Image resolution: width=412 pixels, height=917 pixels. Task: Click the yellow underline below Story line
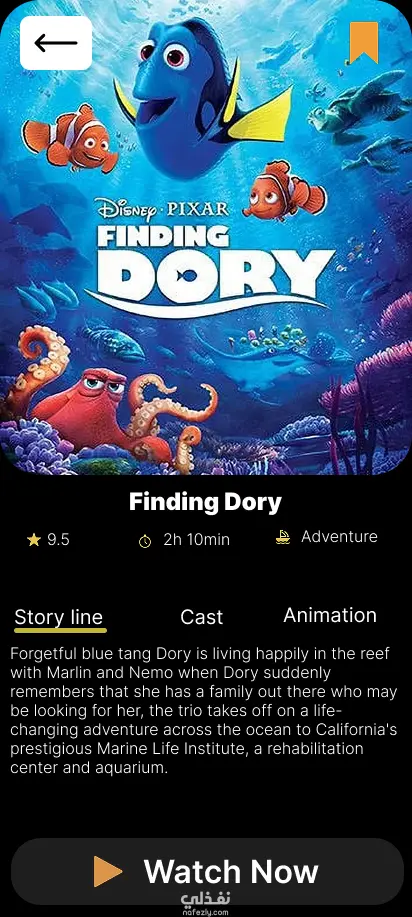coord(60,630)
